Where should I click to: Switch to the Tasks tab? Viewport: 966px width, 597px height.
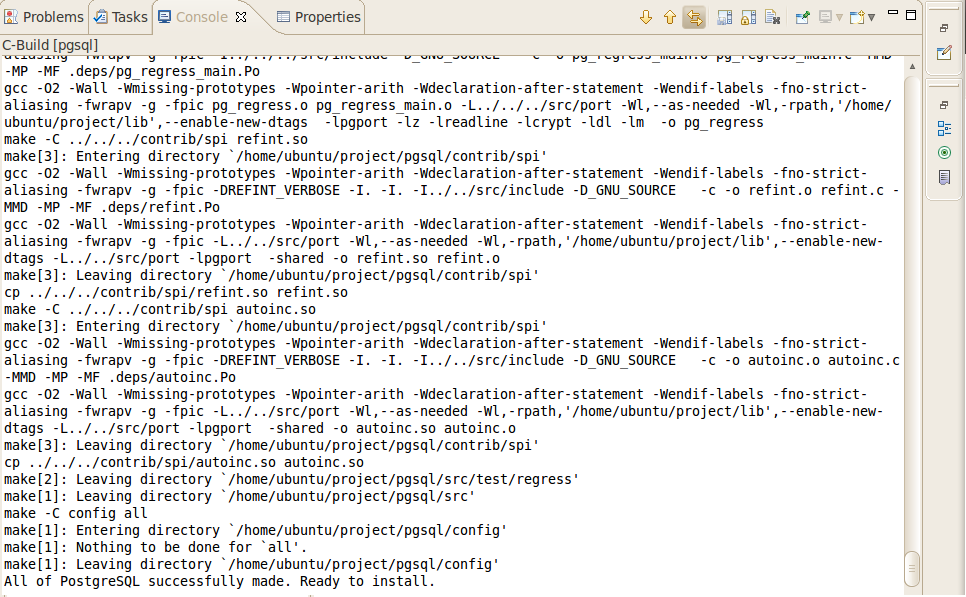pos(121,17)
